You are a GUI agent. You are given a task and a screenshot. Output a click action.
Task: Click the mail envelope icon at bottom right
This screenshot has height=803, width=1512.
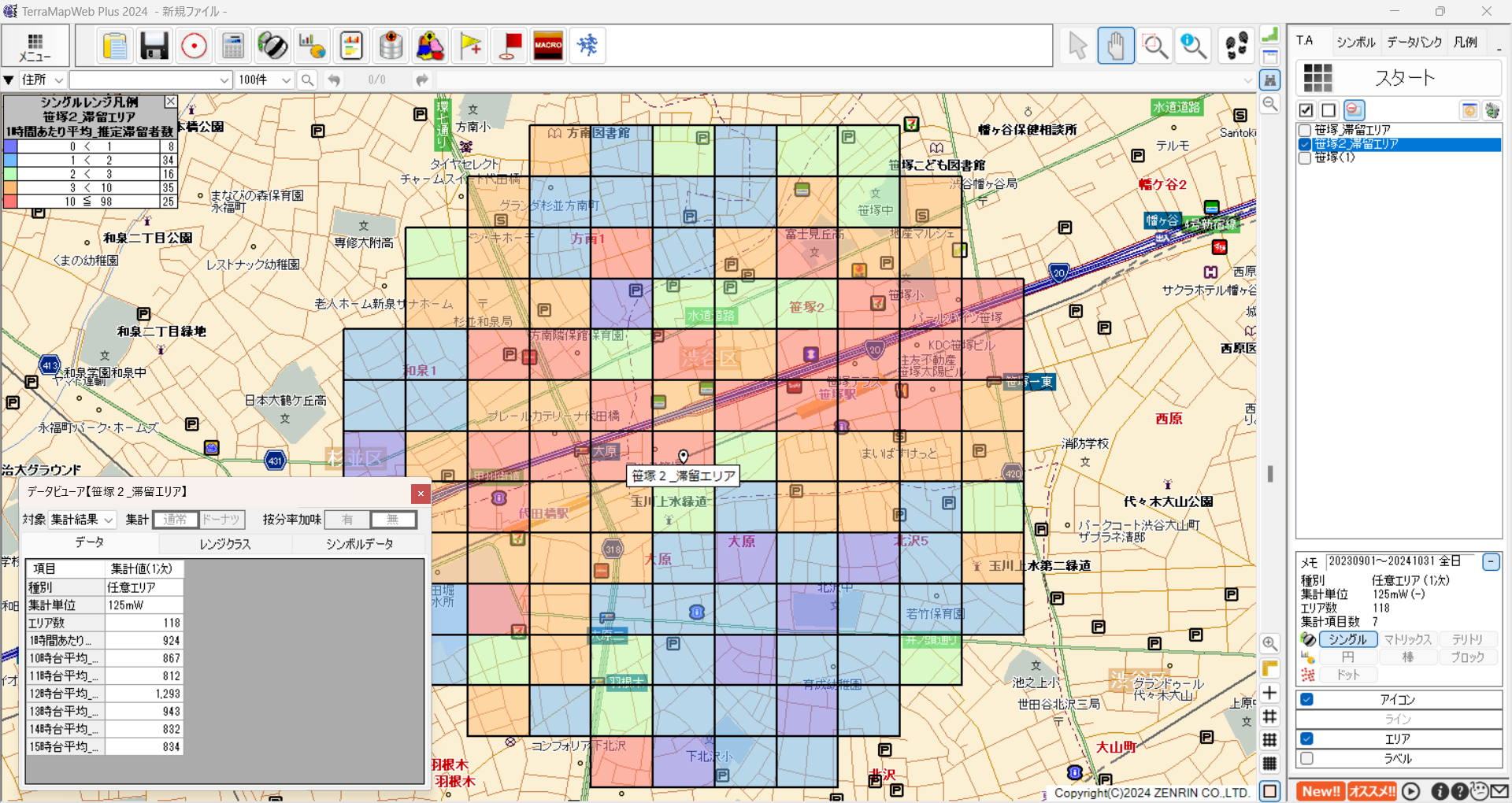pos(1499,791)
